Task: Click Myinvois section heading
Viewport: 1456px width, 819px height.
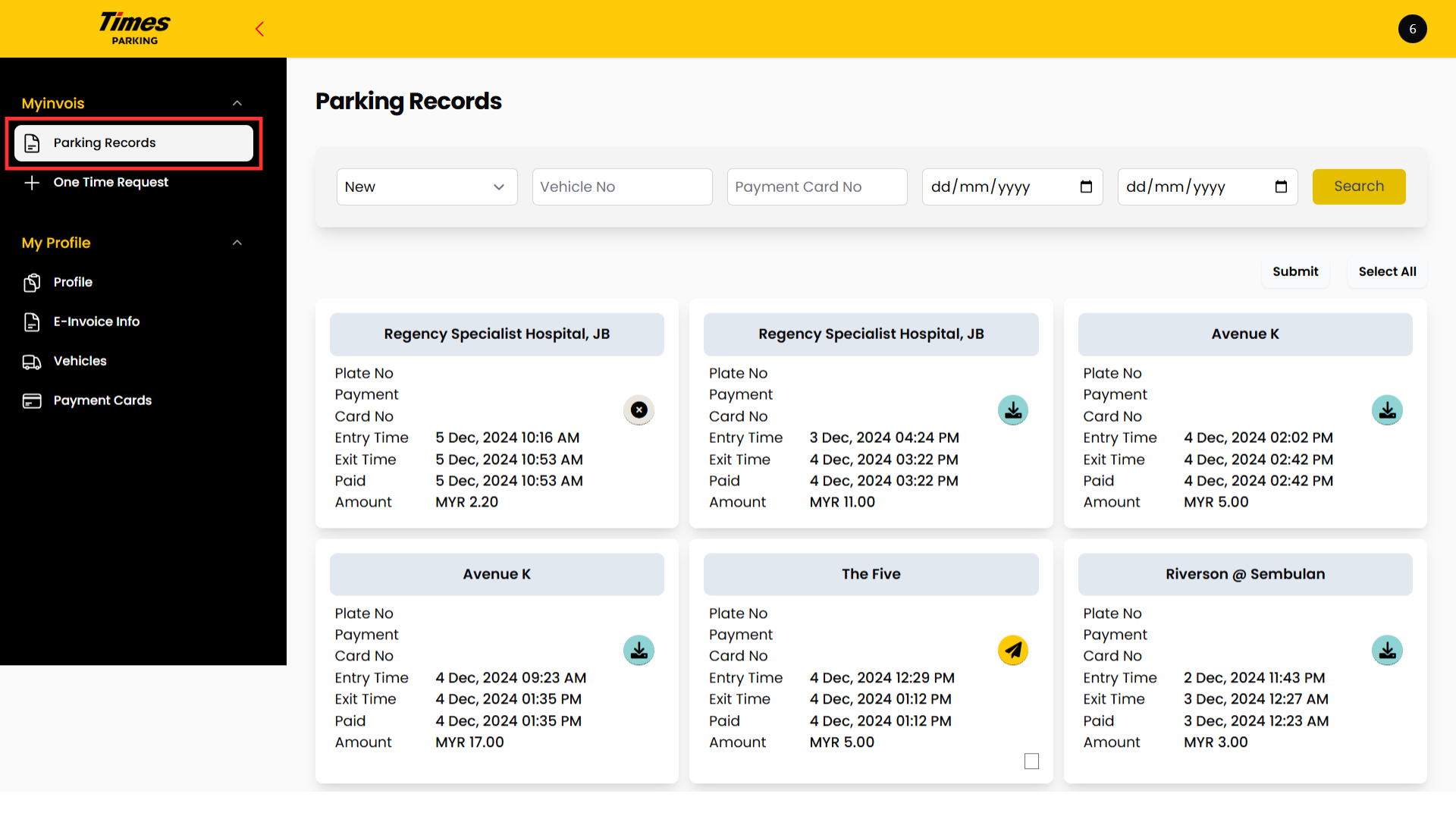Action: pos(53,103)
